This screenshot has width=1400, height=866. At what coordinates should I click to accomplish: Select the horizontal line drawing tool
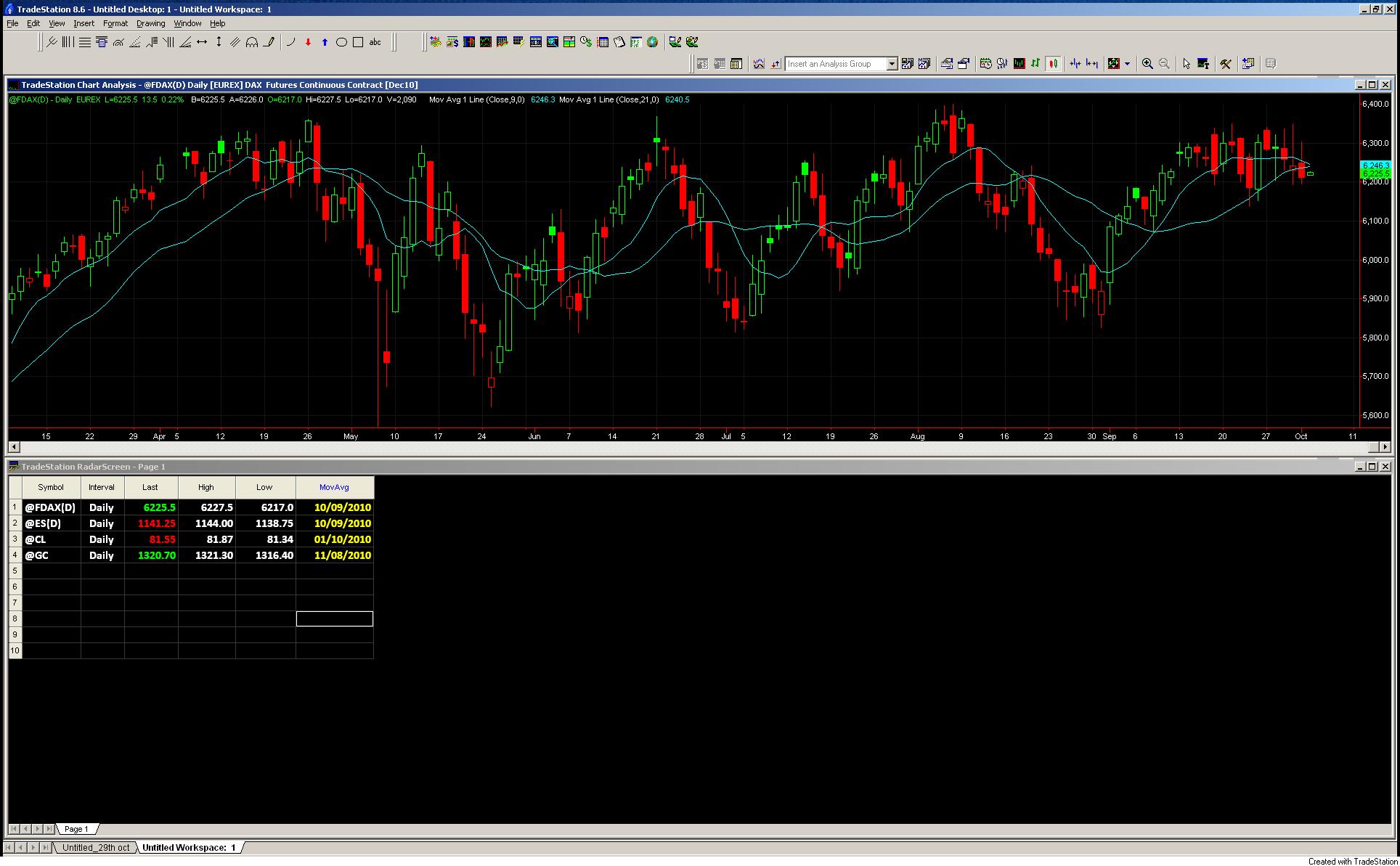[x=85, y=42]
